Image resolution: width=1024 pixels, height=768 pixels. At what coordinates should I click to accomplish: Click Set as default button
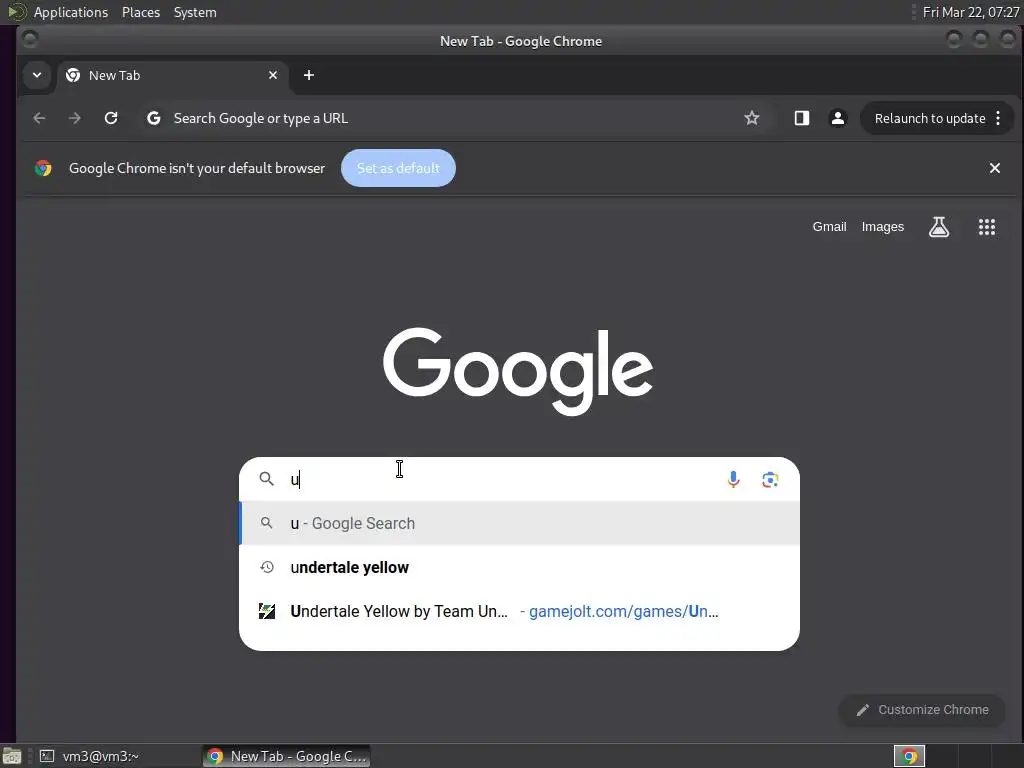(x=398, y=168)
